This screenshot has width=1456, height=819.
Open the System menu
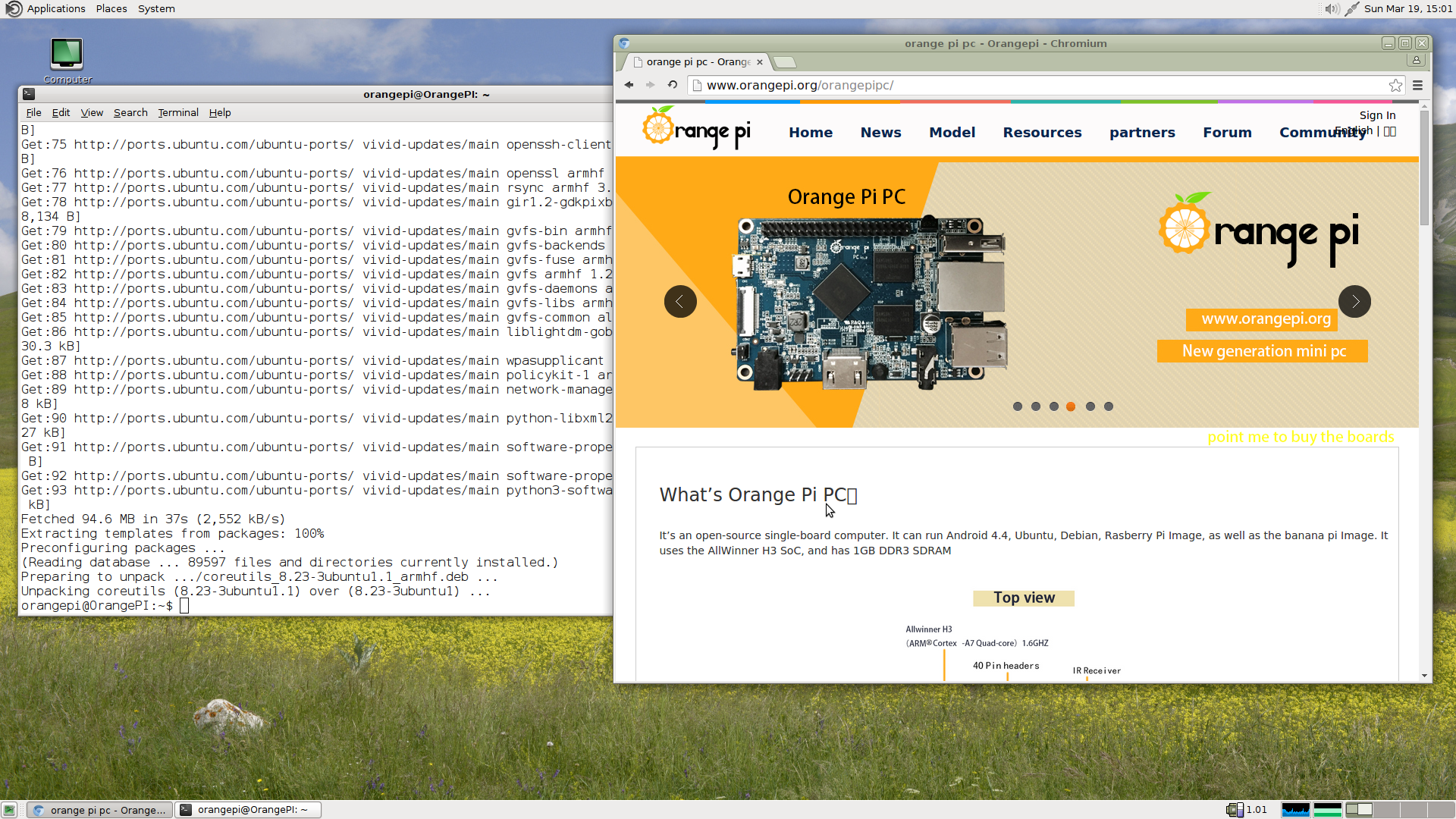(156, 9)
